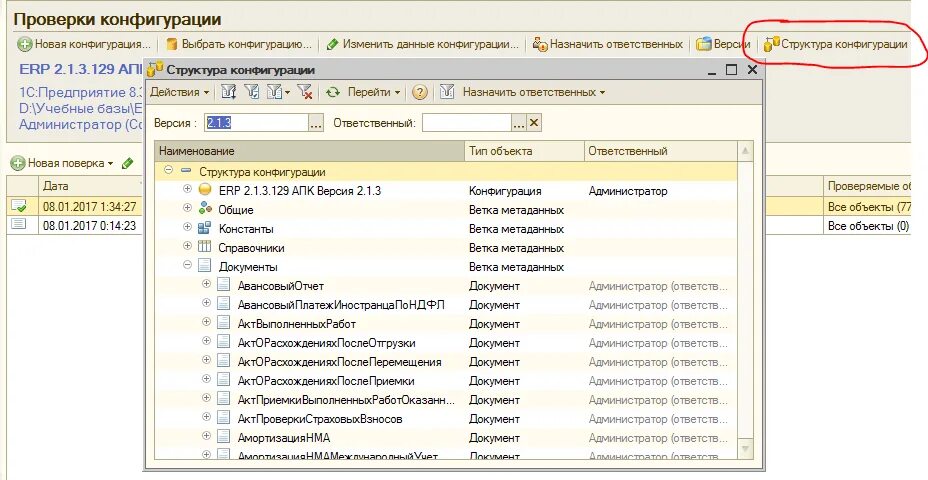Click the Структура конфигурации toolbar icon
This screenshot has width=928, height=480.
(x=771, y=44)
